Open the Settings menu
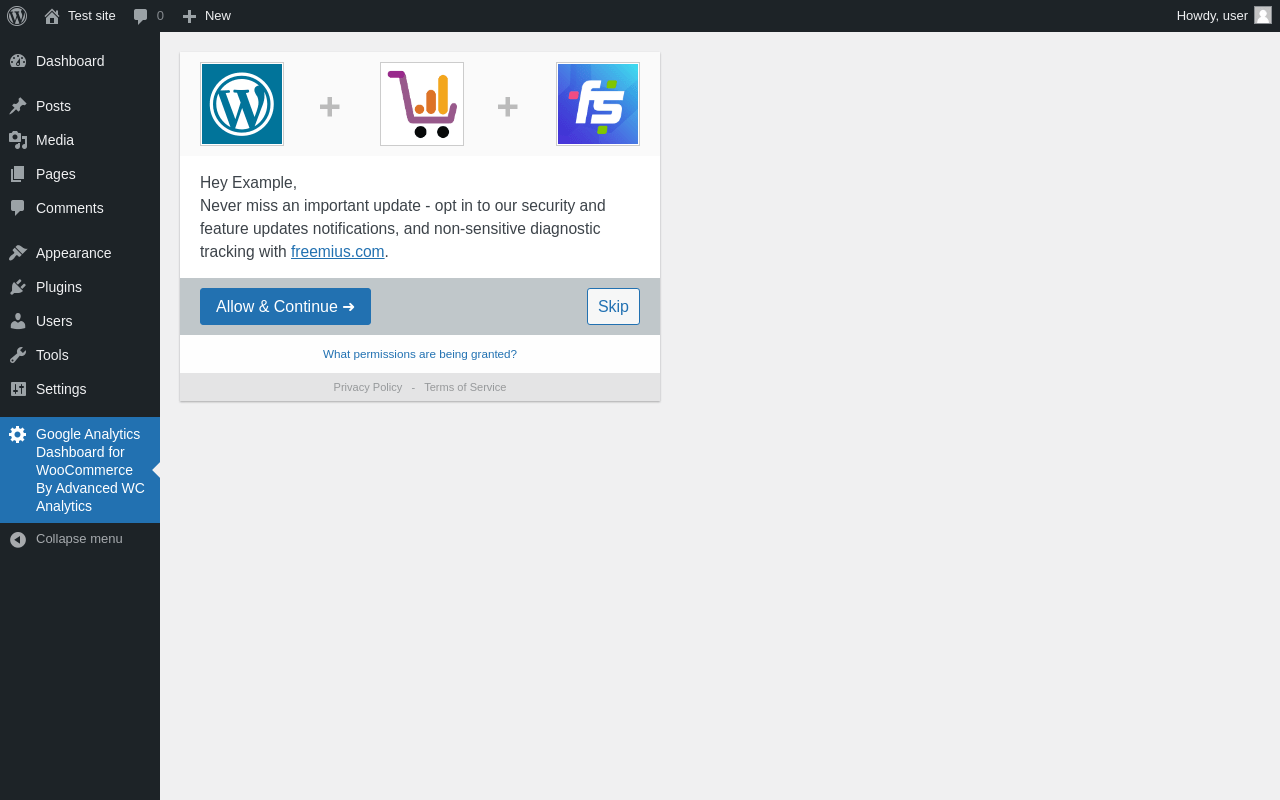Screen dimensions: 1280x800 pos(80,389)
